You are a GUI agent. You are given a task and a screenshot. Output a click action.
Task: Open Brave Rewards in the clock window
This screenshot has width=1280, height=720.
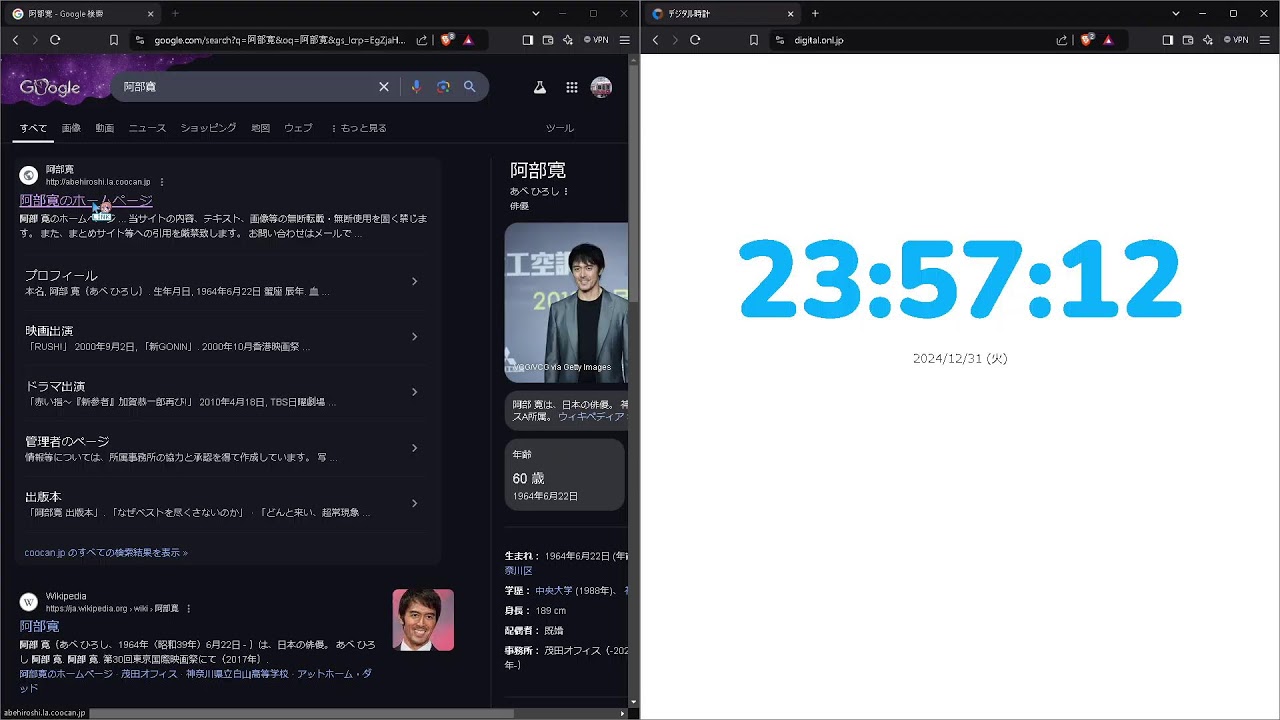point(1108,40)
